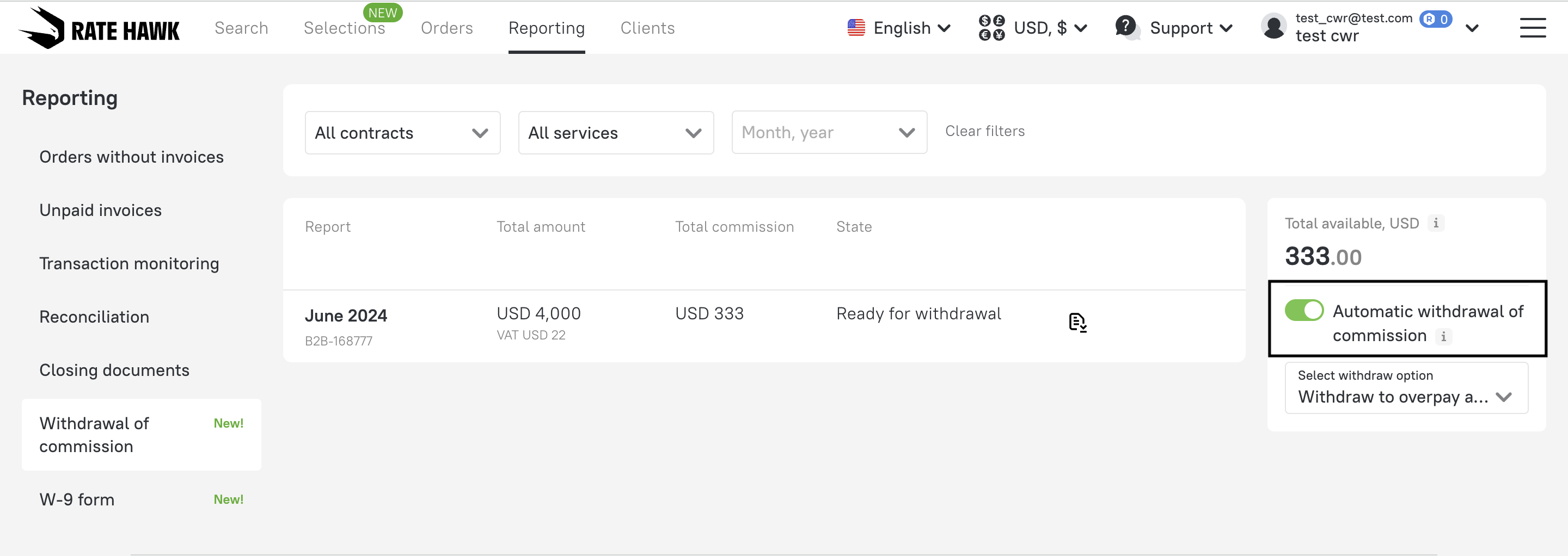The width and height of the screenshot is (1568, 556).
Task: Switch to the Orders tab
Action: [x=446, y=28]
